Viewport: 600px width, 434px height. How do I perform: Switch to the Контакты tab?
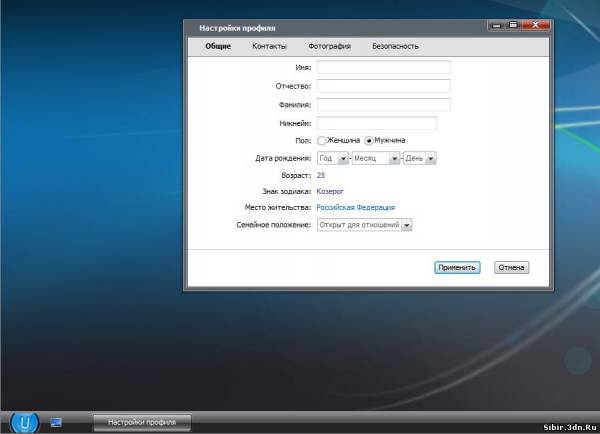tap(269, 46)
